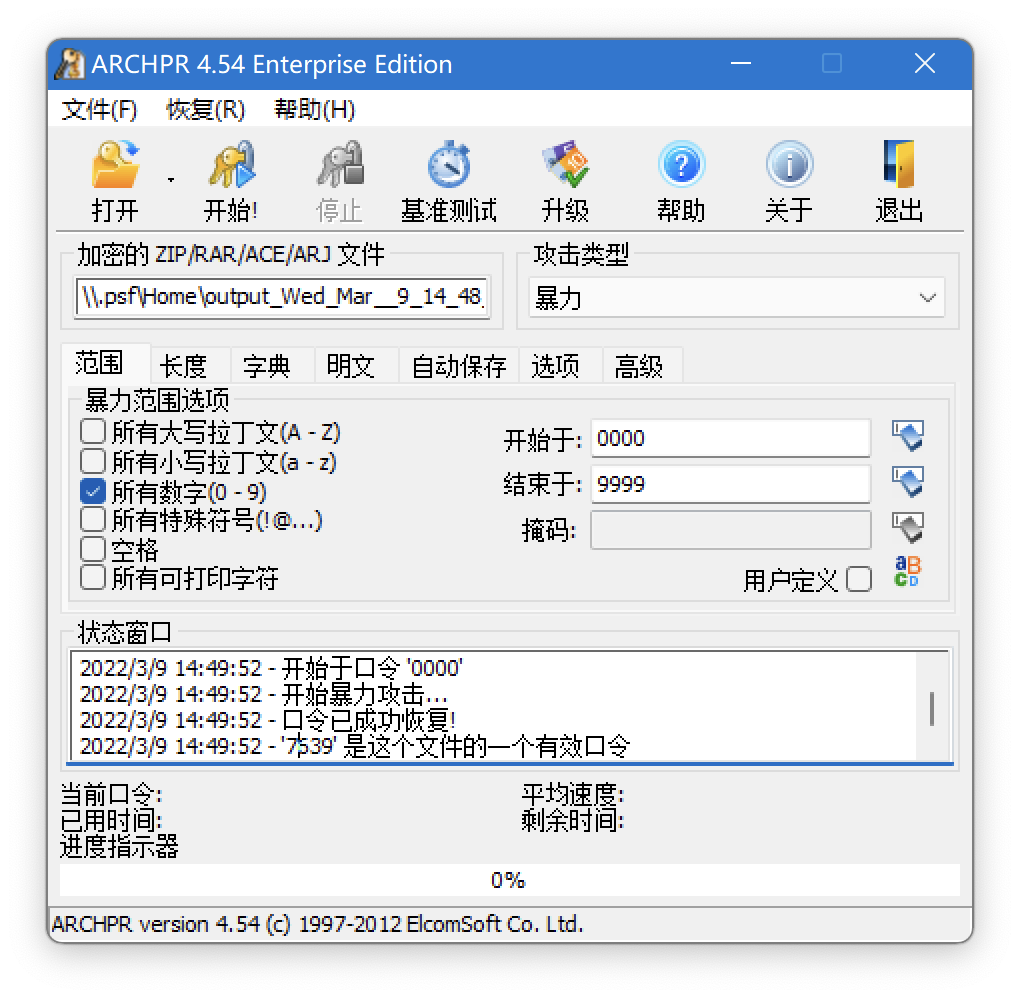The height and width of the screenshot is (998, 1020).
Task: Enable the 空格 checkbox
Action: tap(93, 549)
